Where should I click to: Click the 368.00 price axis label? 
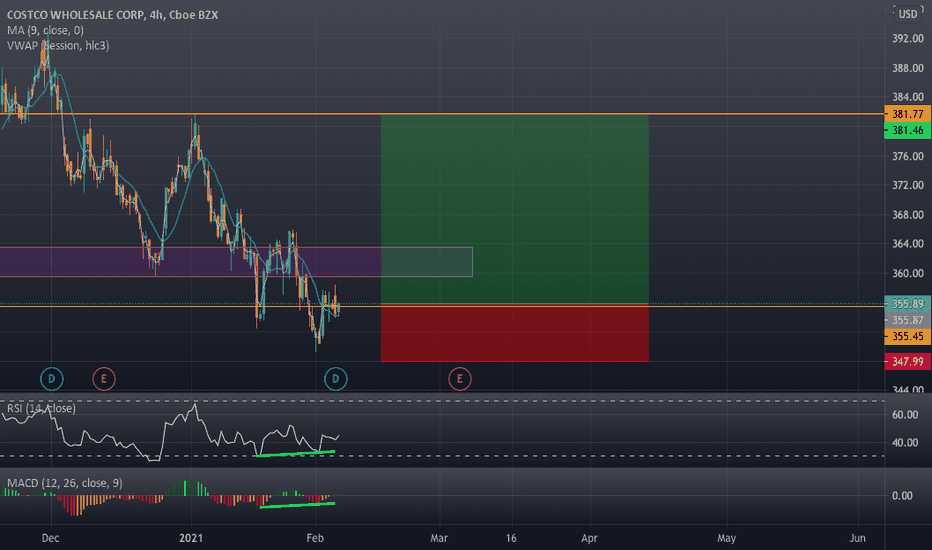(908, 215)
